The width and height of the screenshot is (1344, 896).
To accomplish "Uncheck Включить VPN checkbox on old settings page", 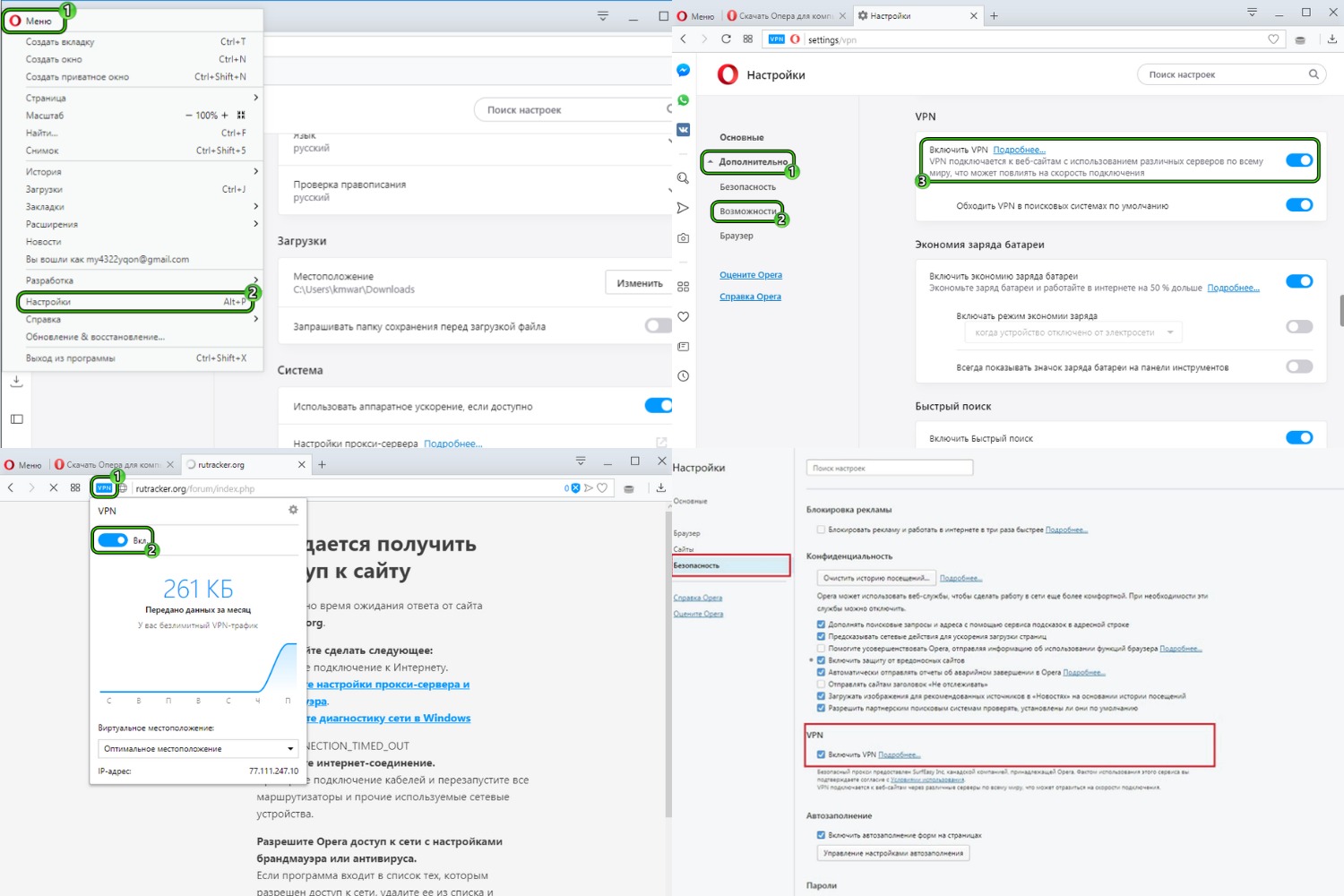I will pos(820,754).
